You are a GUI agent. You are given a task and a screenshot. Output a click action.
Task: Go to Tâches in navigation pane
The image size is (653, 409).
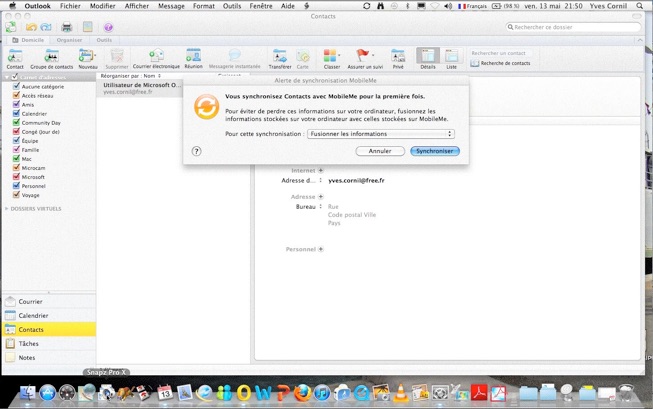[x=49, y=344]
